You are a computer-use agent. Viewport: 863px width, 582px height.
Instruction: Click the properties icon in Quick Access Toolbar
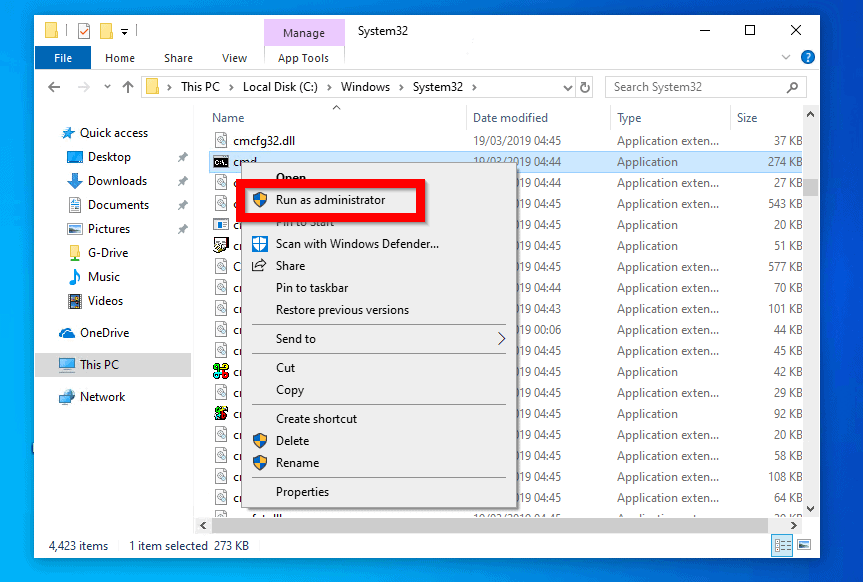[83, 30]
